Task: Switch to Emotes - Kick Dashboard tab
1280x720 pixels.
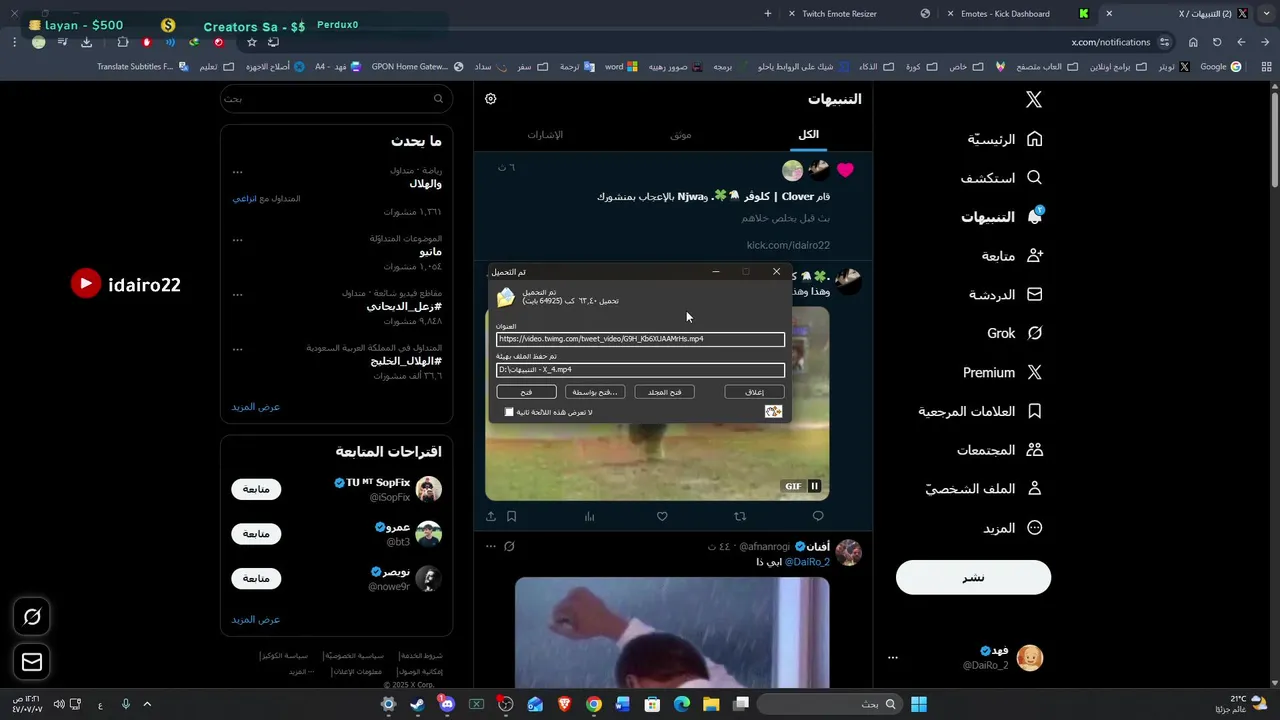Action: tap(1005, 13)
